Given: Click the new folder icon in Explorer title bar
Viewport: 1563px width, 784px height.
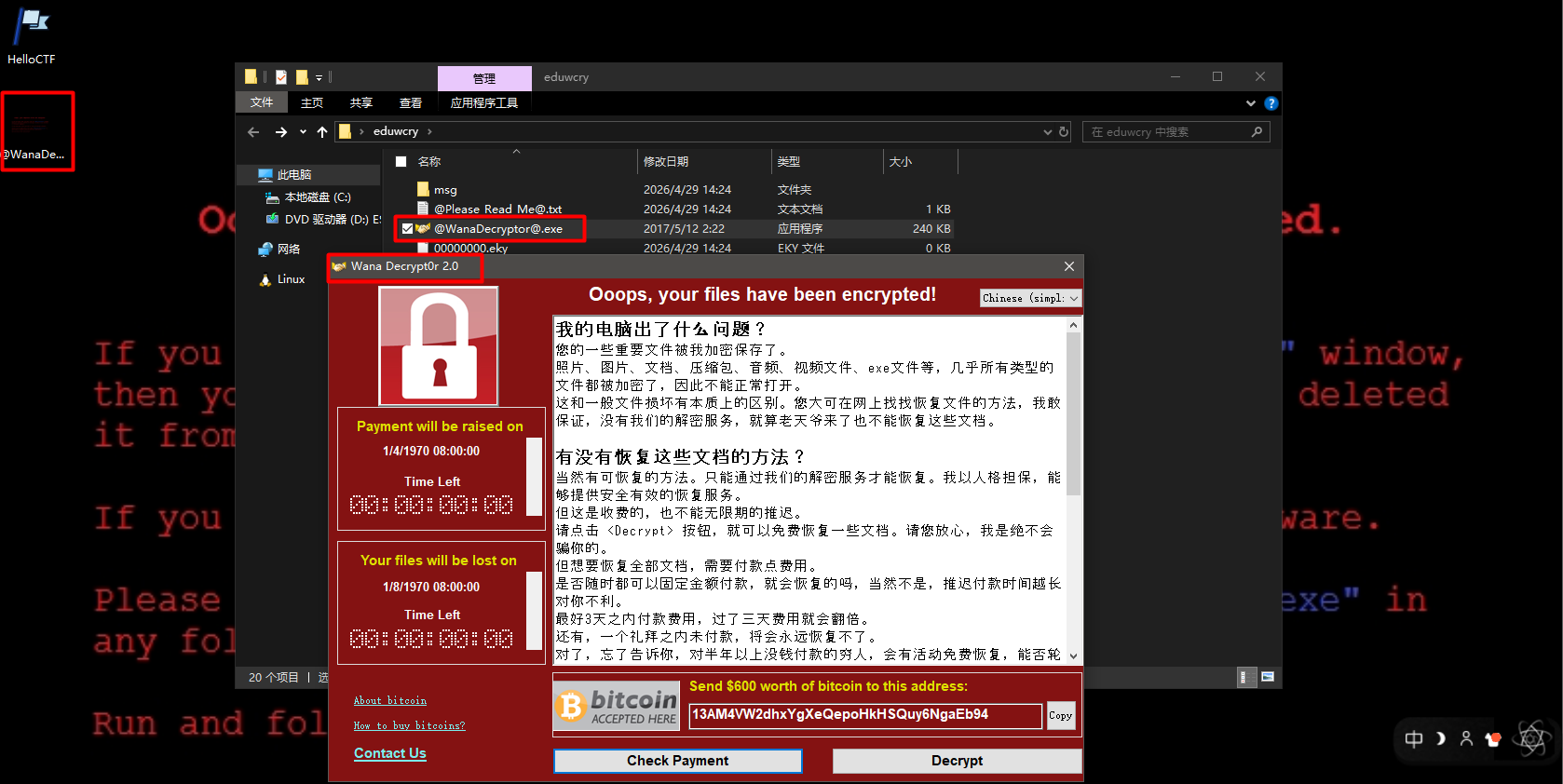Looking at the screenshot, I should [x=302, y=77].
